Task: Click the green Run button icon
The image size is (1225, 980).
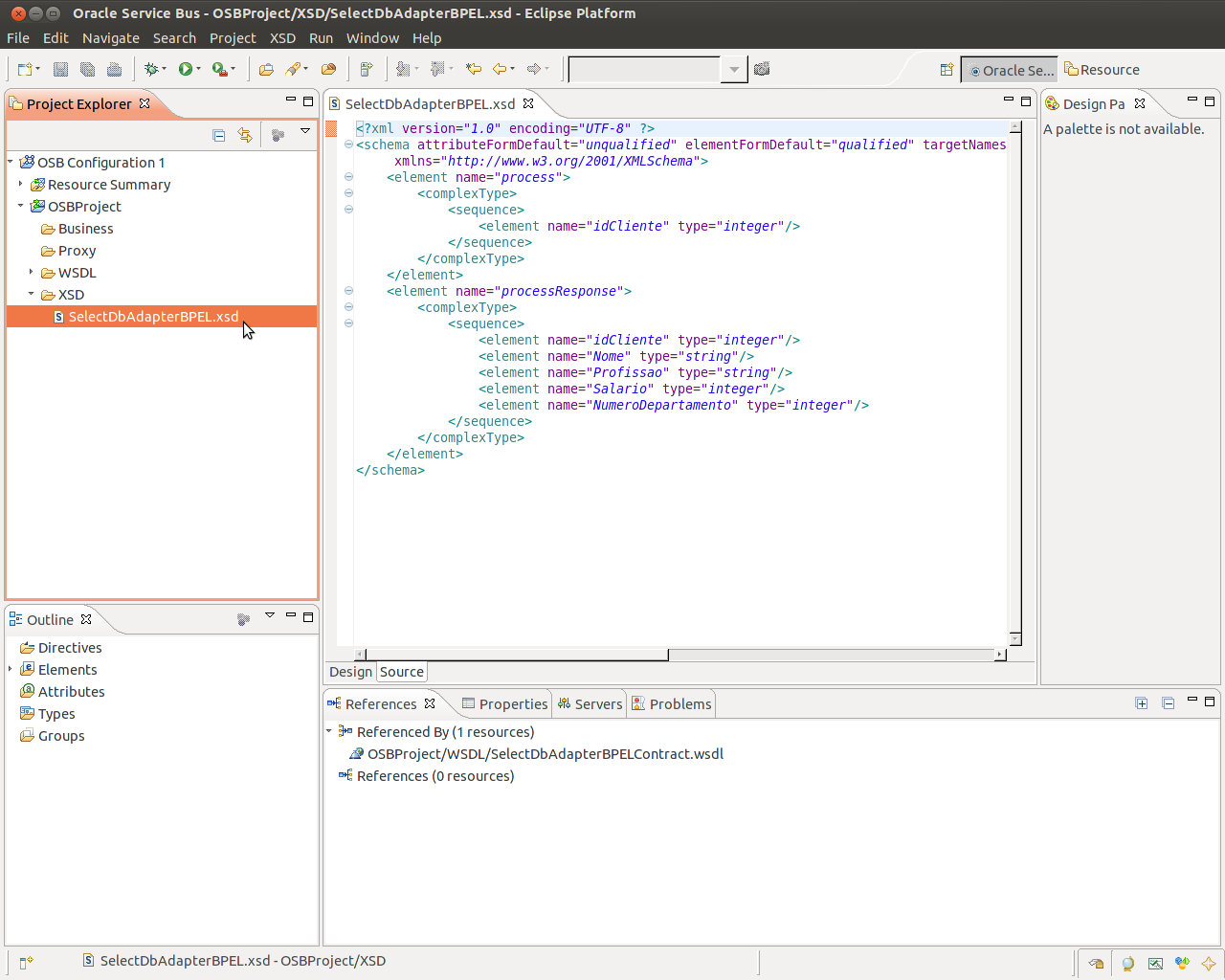Action: (186, 69)
